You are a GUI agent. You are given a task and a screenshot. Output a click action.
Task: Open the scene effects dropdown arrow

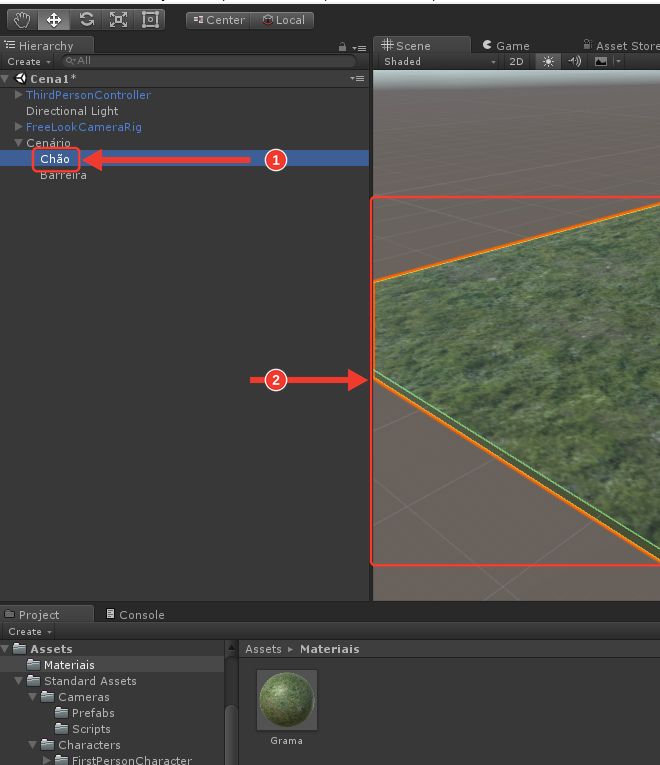[619, 61]
